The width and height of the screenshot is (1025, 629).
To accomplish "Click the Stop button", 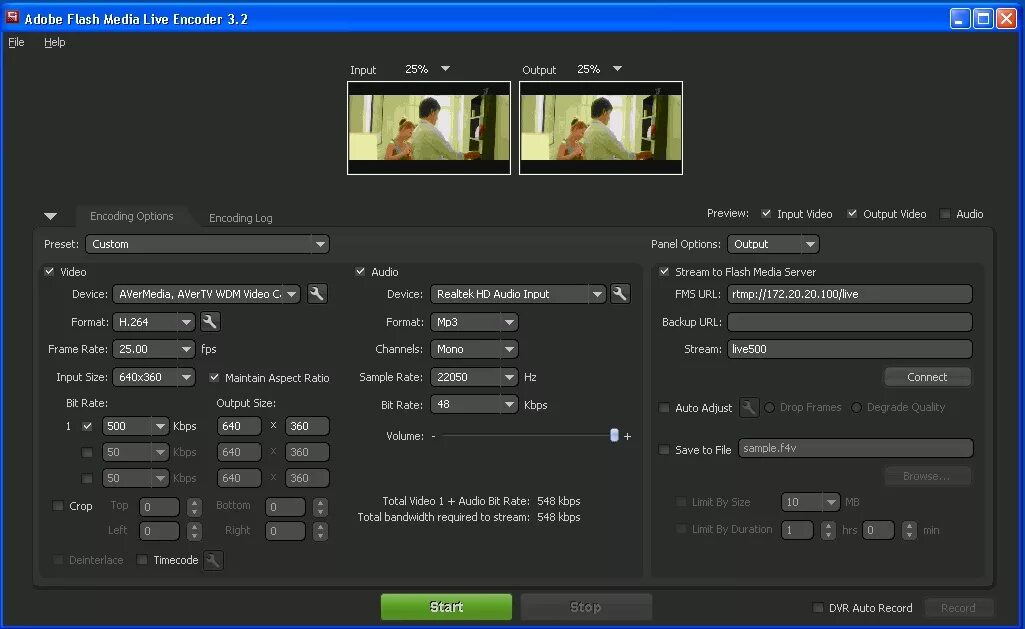I will [x=586, y=607].
